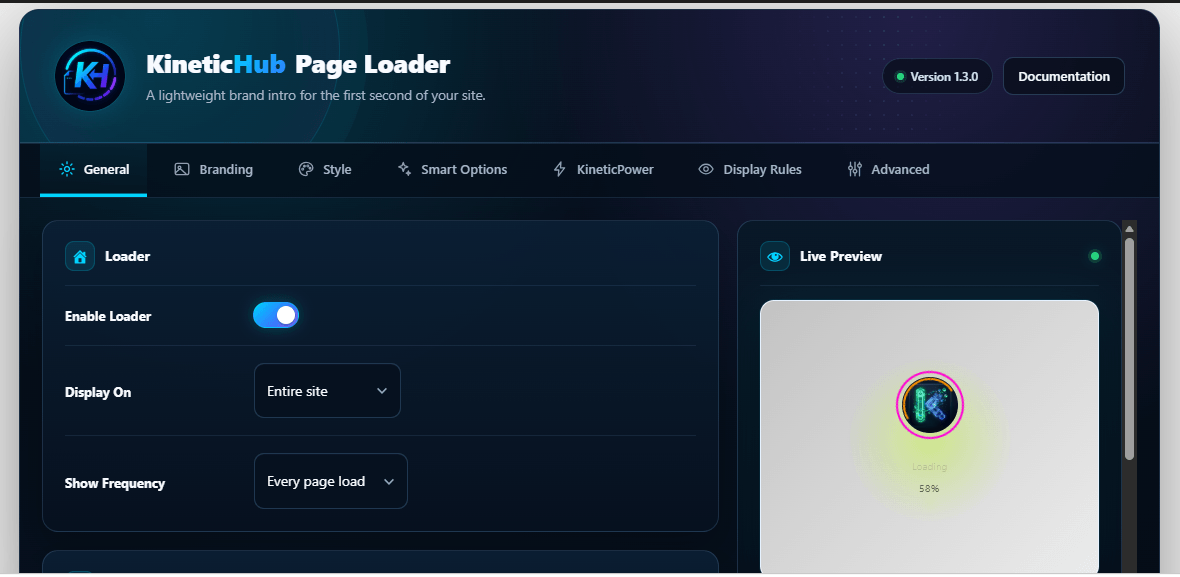This screenshot has height=577, width=1180.
Task: Click the Branding tab image icon
Action: pos(181,169)
